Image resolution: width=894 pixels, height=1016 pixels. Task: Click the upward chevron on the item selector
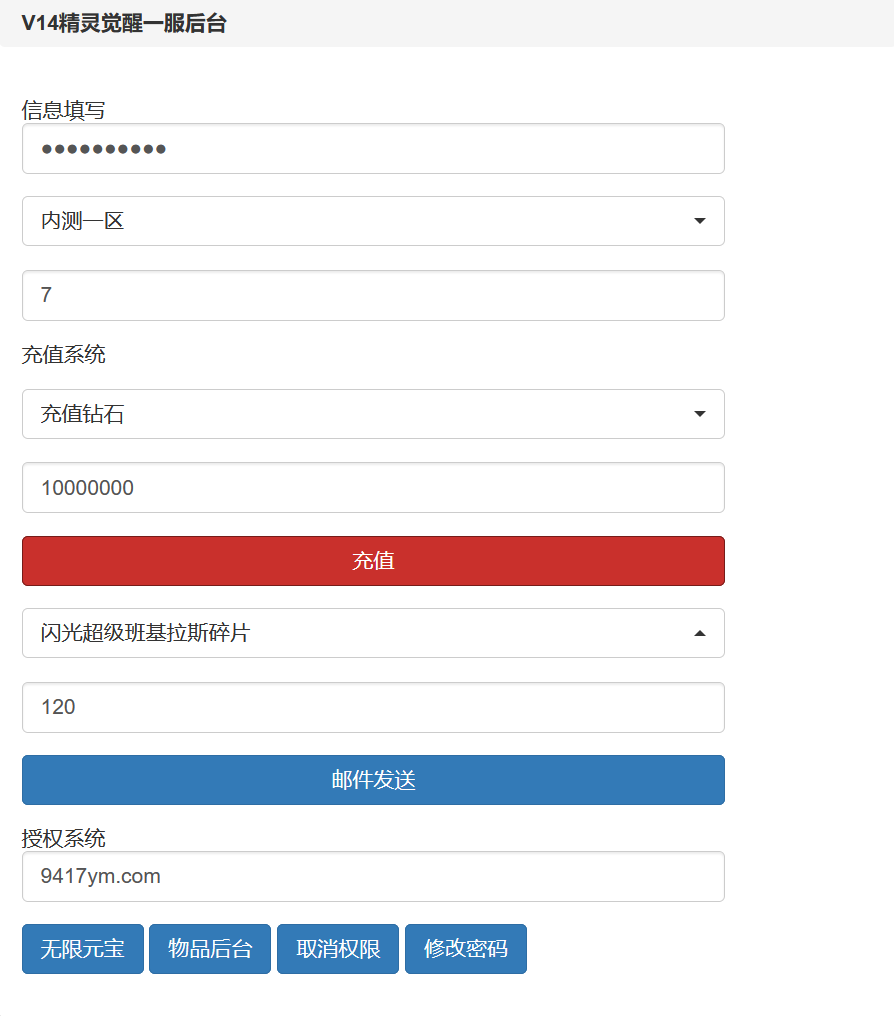coord(699,633)
